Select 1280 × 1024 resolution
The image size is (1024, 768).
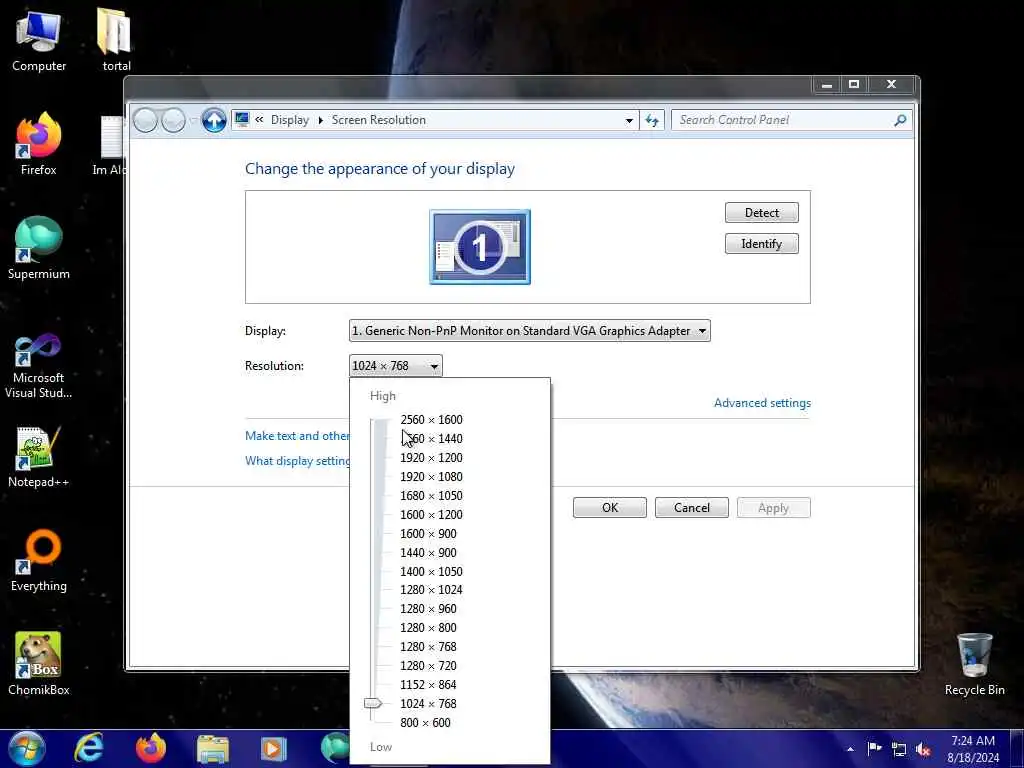pos(431,589)
